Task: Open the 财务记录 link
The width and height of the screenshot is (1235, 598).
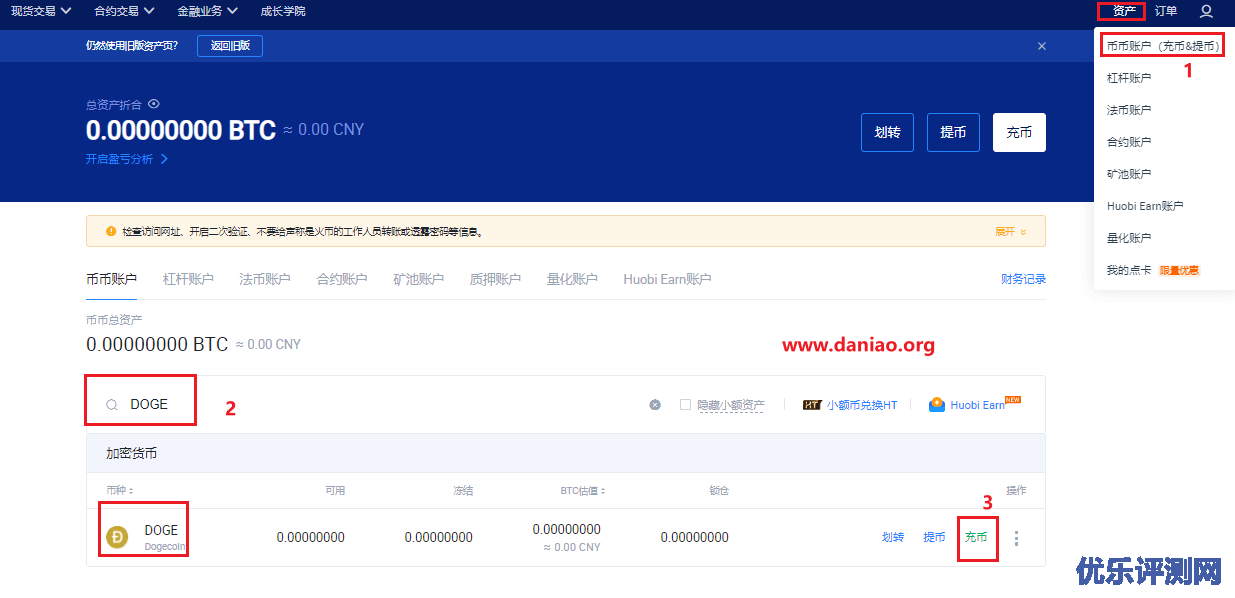Action: [x=1023, y=279]
